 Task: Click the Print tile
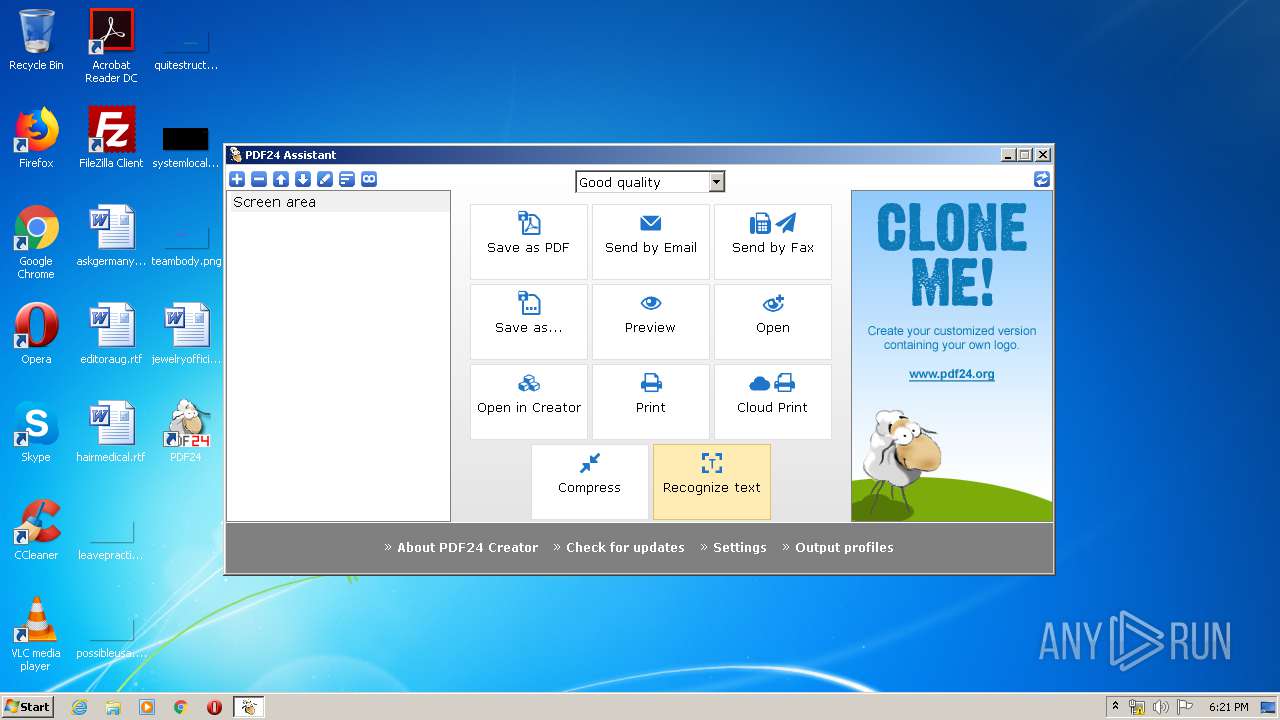click(x=651, y=402)
